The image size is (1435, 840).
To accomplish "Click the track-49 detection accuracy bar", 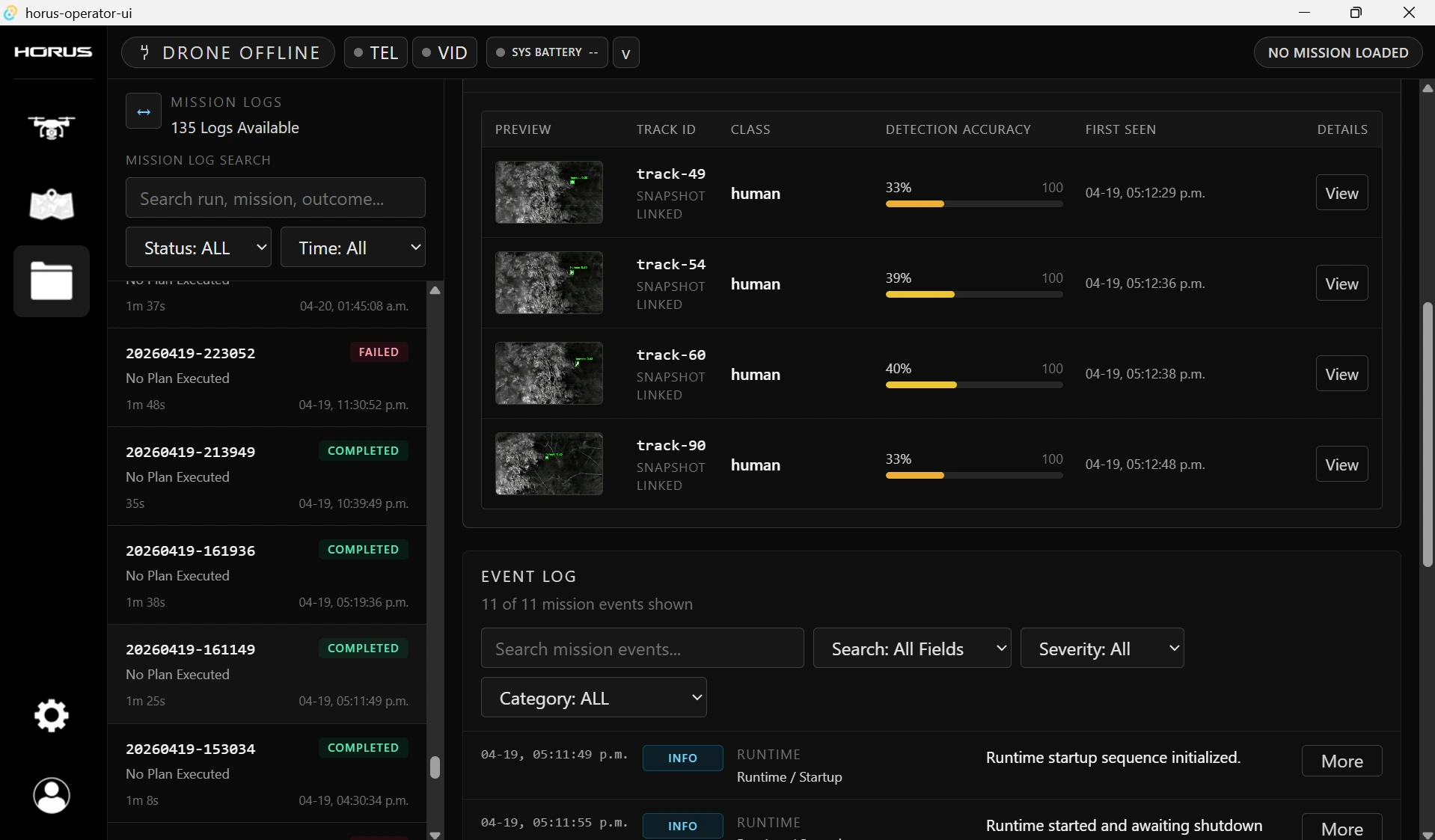I will [x=974, y=204].
